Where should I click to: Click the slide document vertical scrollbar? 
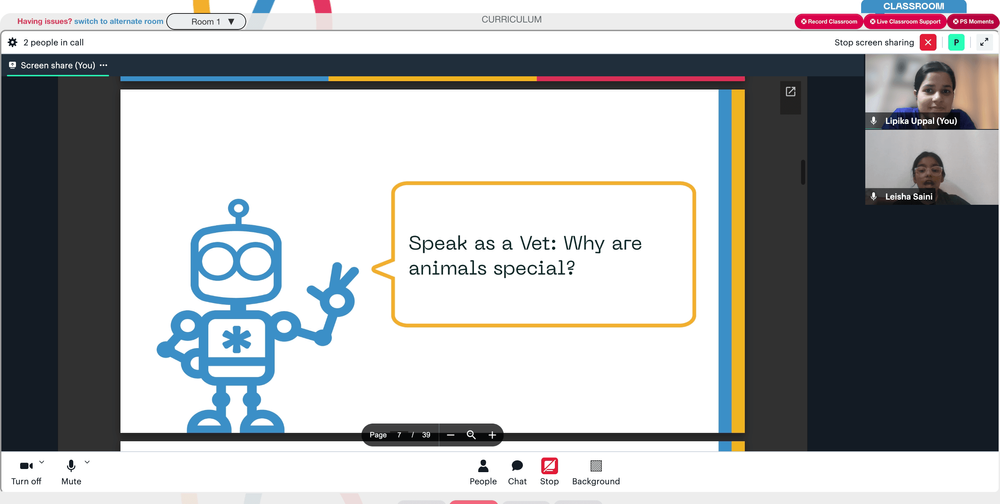tap(803, 172)
